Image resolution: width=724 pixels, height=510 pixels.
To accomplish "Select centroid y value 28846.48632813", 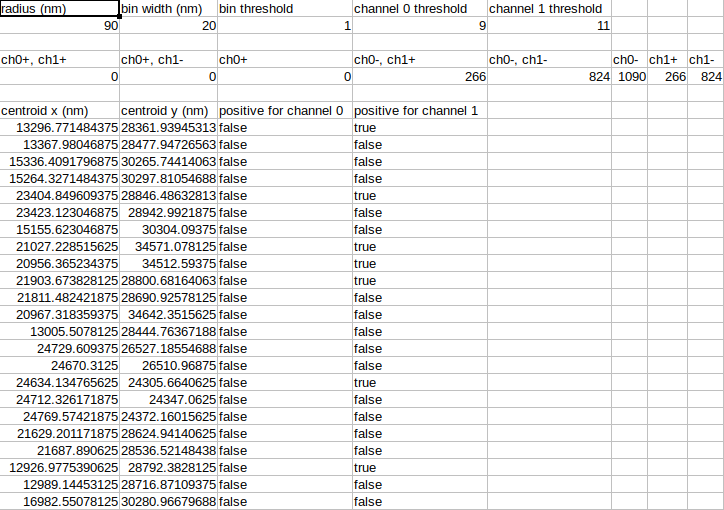I will [169, 196].
